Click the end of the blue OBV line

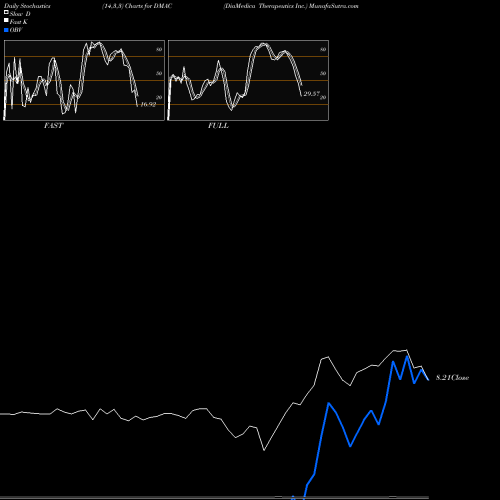[x=428, y=380]
